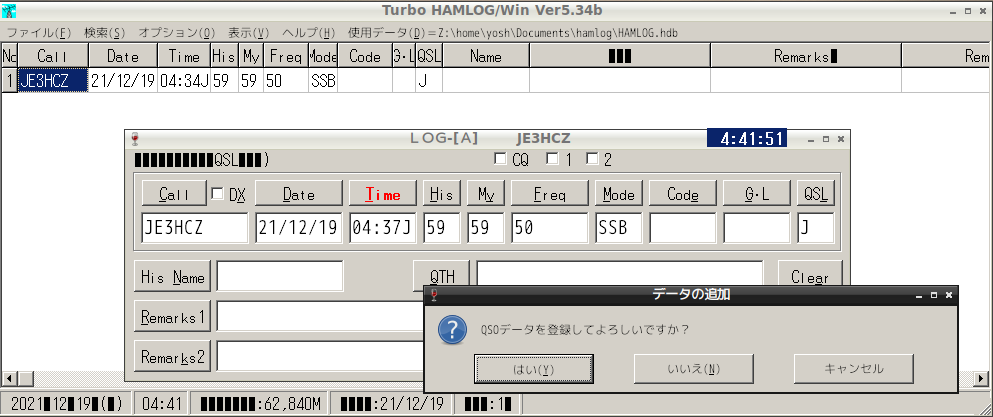The height and width of the screenshot is (417, 993).
Task: Click the 04:34J time cell in row 1
Action: [x=184, y=80]
